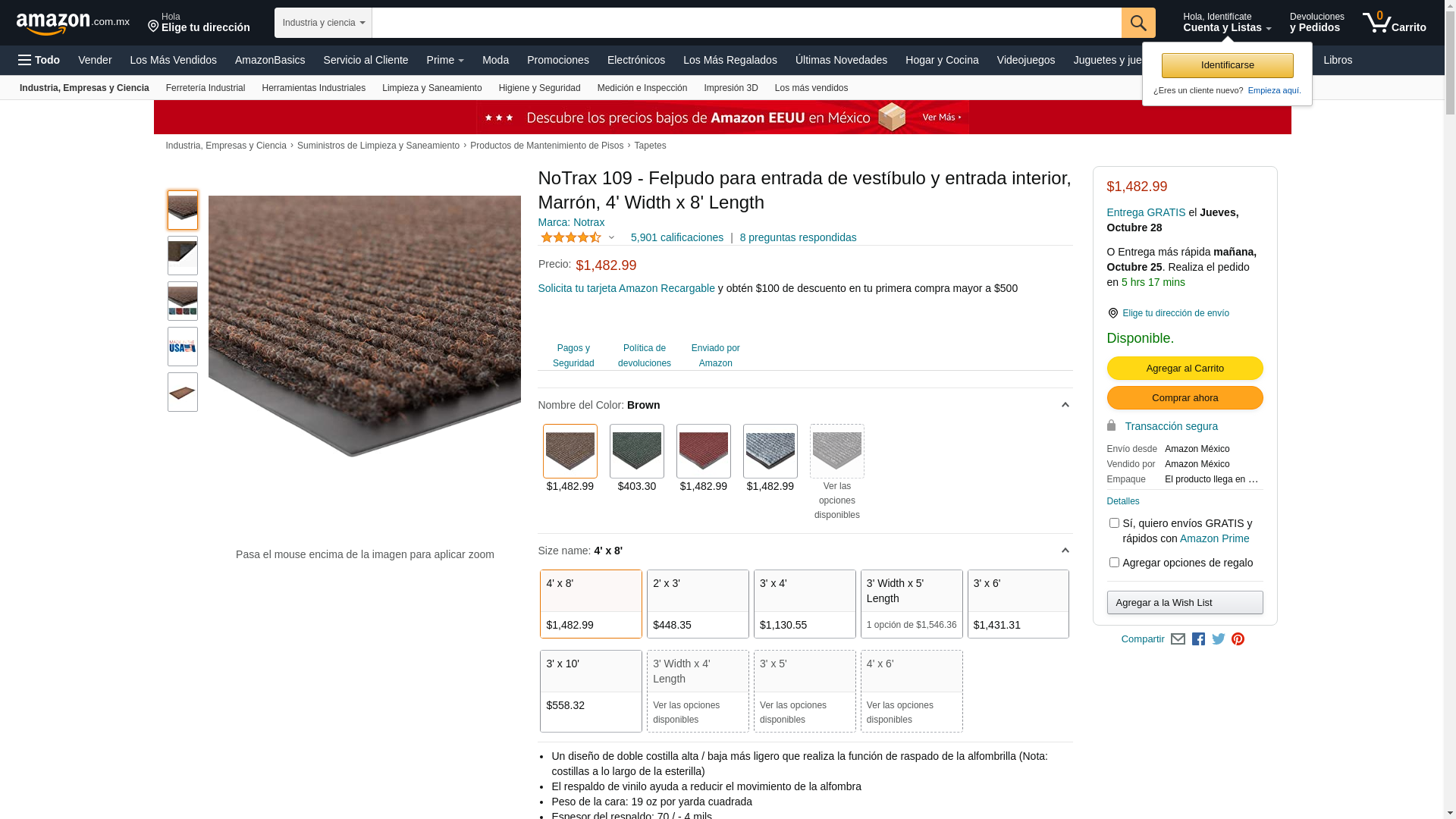Share product on Twitter icon
Screen dimensions: 1456x819
coord(1219,639)
